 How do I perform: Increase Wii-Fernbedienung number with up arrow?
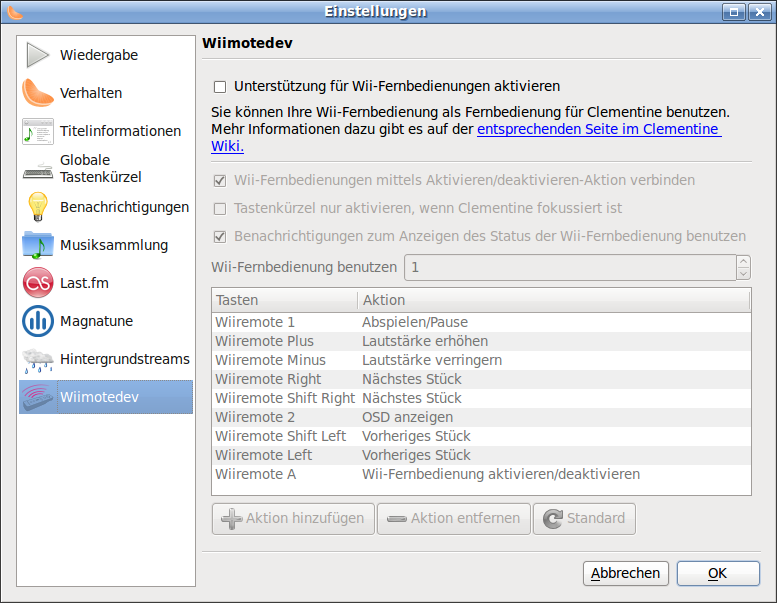point(743,262)
